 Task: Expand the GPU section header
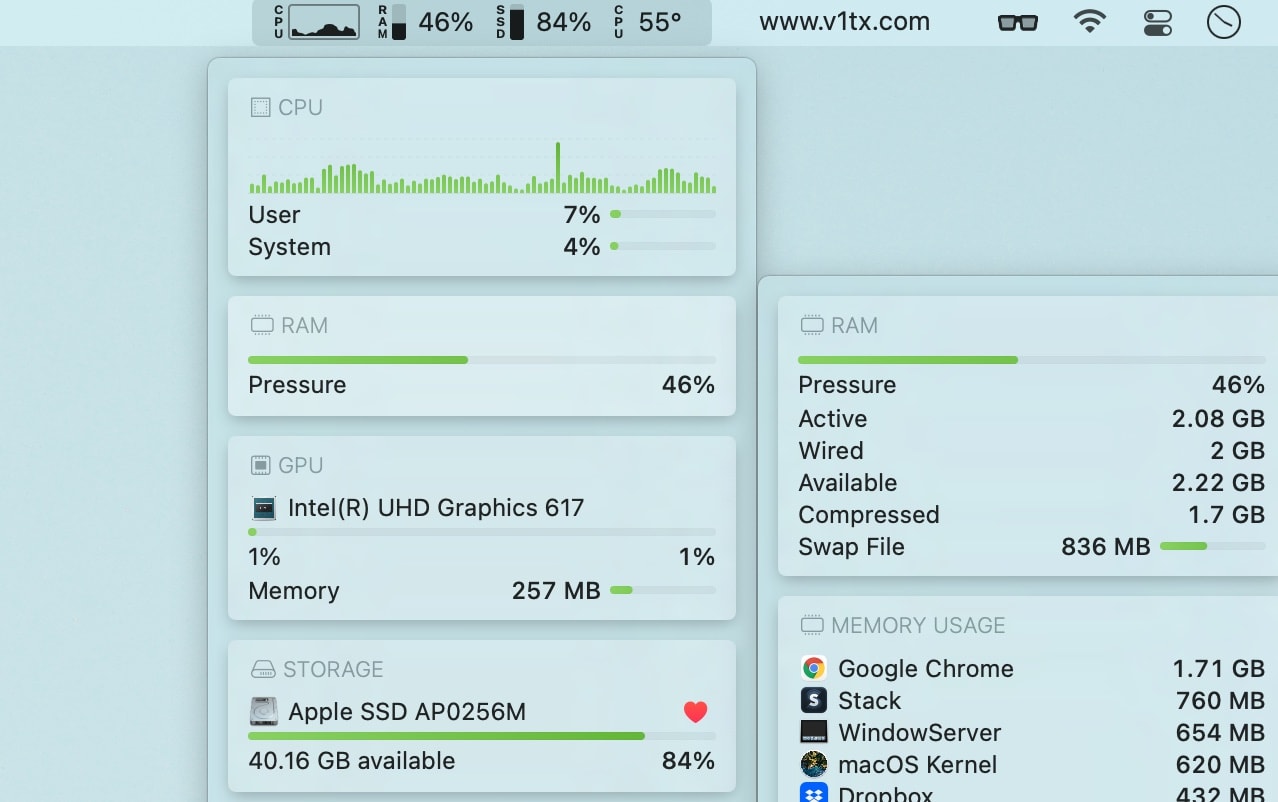click(300, 465)
